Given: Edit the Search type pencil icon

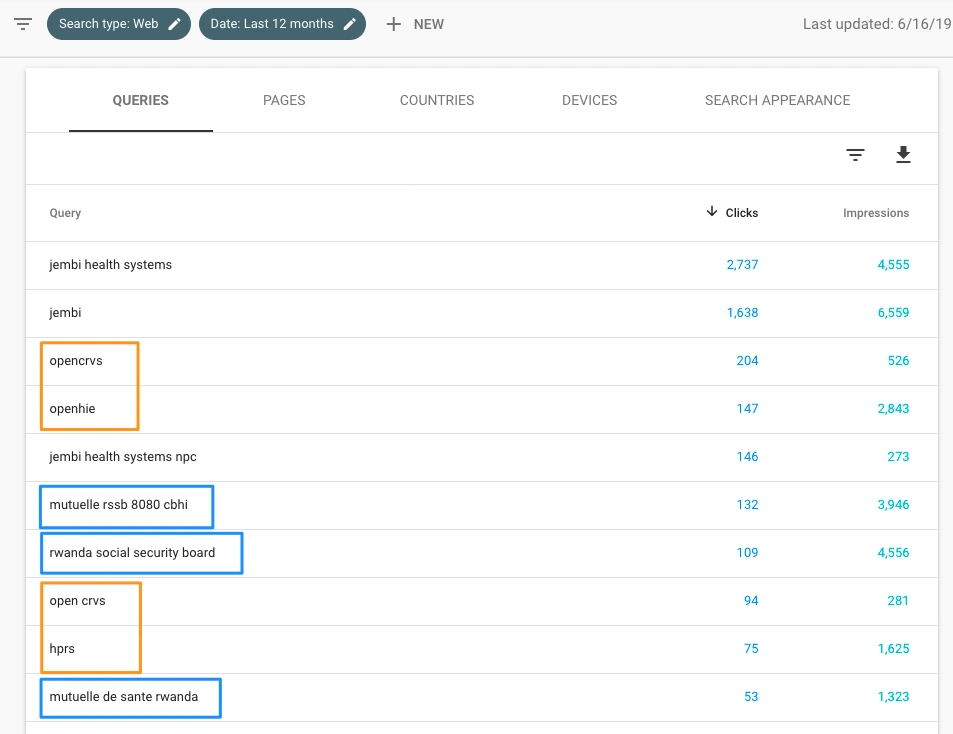Looking at the screenshot, I should [x=174, y=24].
